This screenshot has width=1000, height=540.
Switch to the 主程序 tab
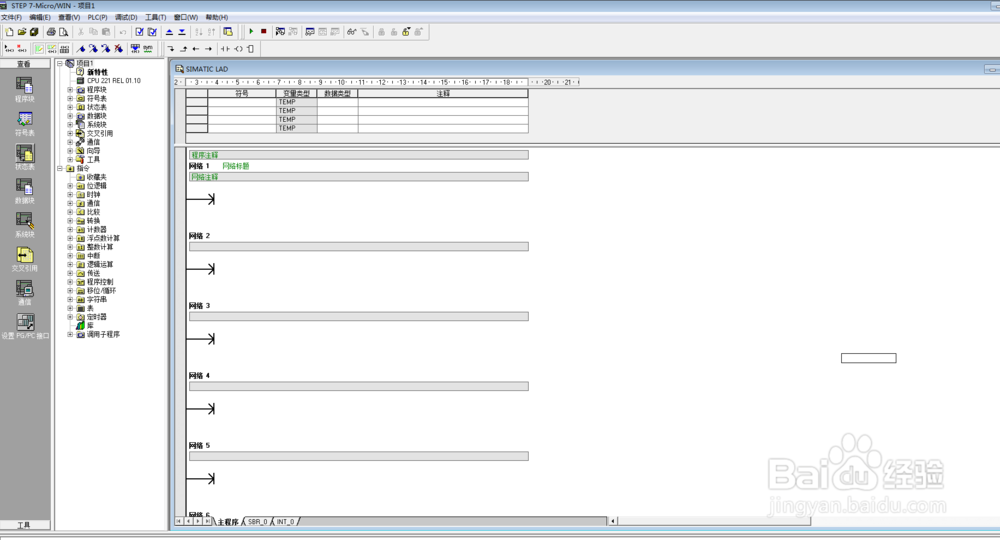[x=228, y=522]
